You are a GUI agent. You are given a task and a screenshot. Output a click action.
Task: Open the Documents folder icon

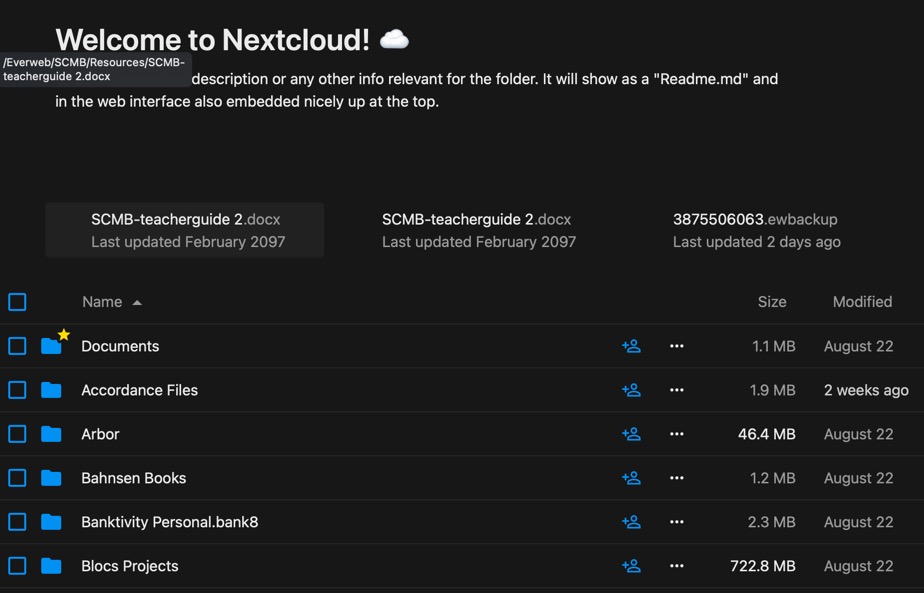[x=51, y=346]
